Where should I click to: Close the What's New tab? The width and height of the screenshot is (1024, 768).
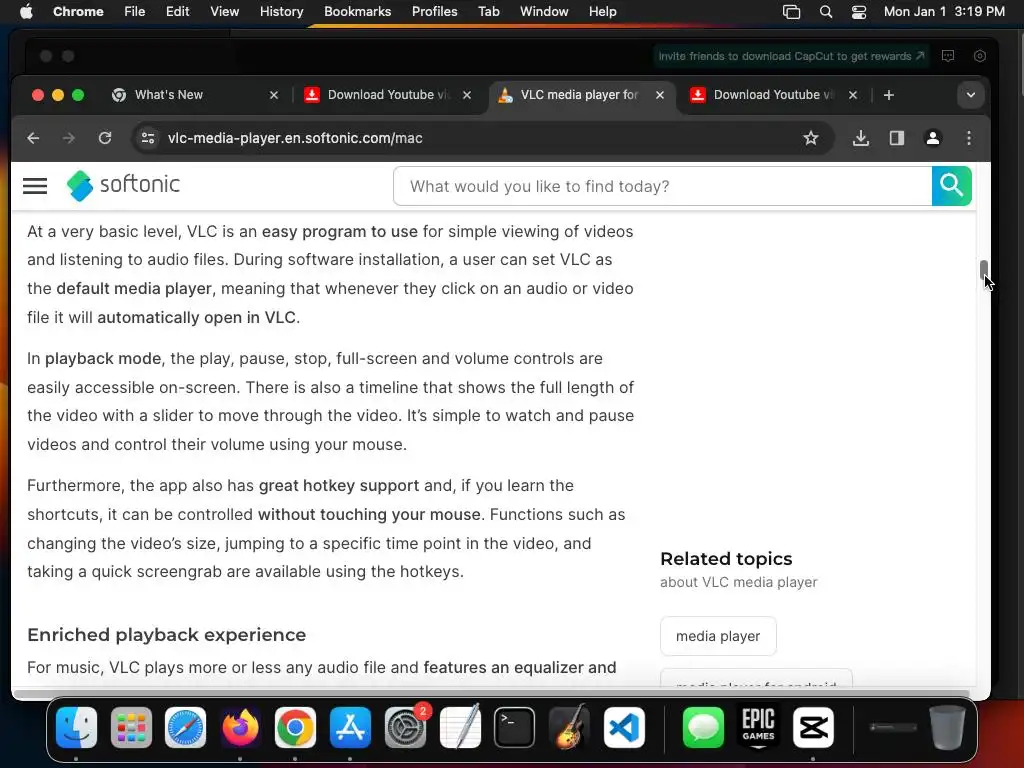click(x=274, y=95)
